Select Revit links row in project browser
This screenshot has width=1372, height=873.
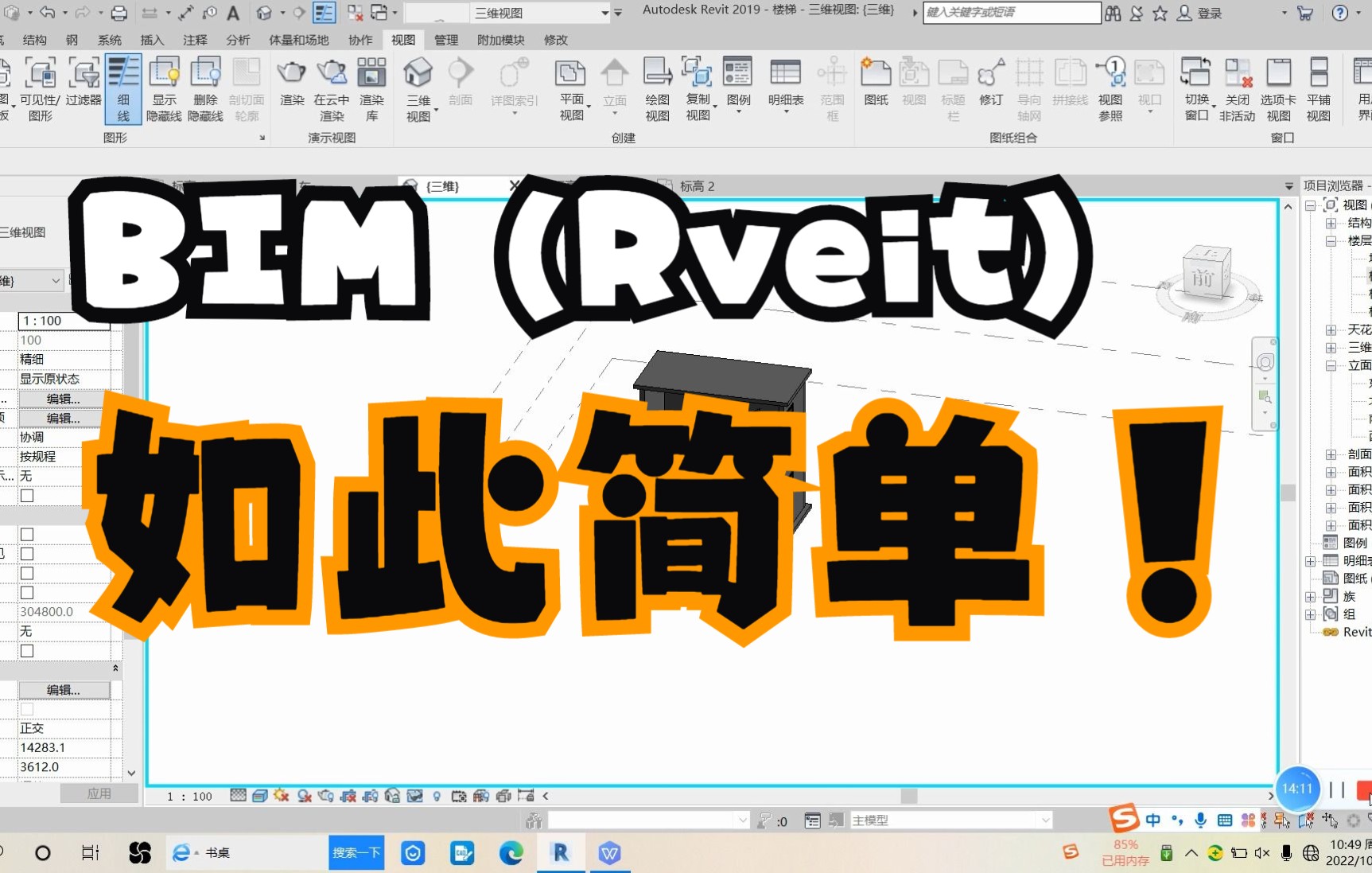pos(1347,632)
